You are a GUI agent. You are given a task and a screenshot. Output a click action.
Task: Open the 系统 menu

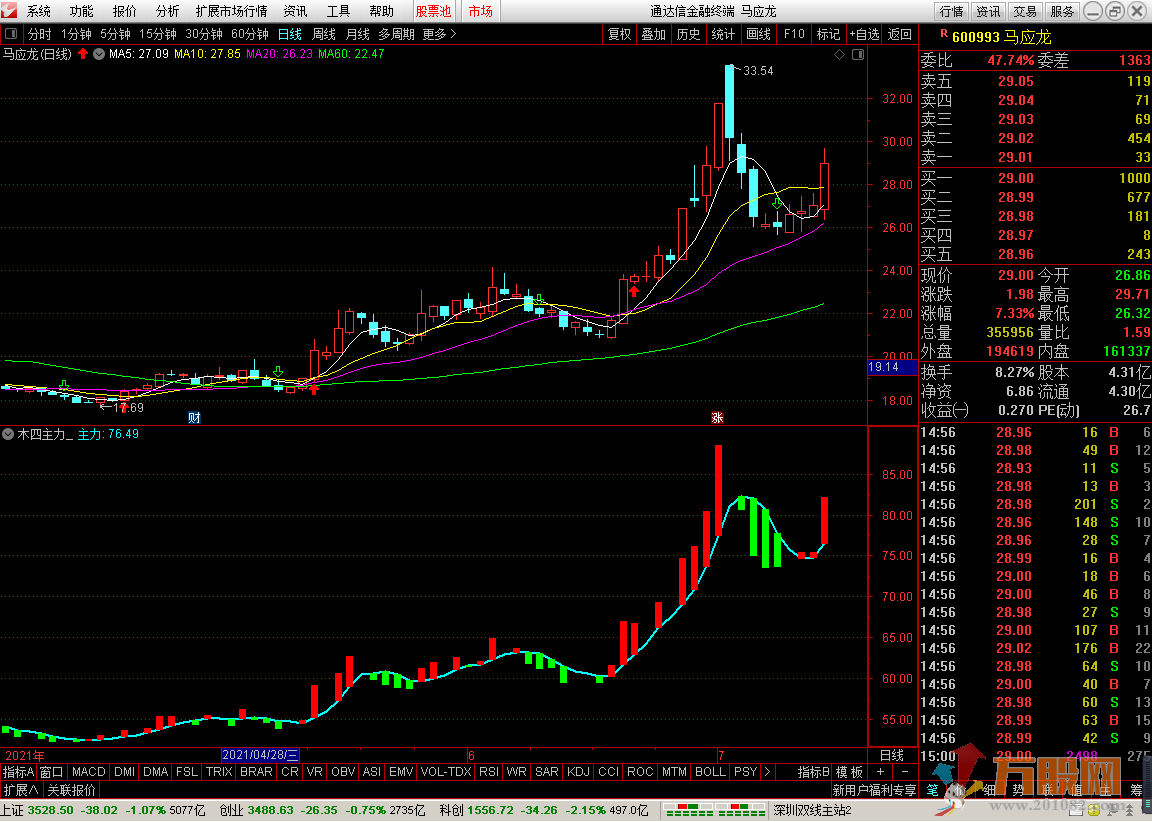[x=39, y=11]
